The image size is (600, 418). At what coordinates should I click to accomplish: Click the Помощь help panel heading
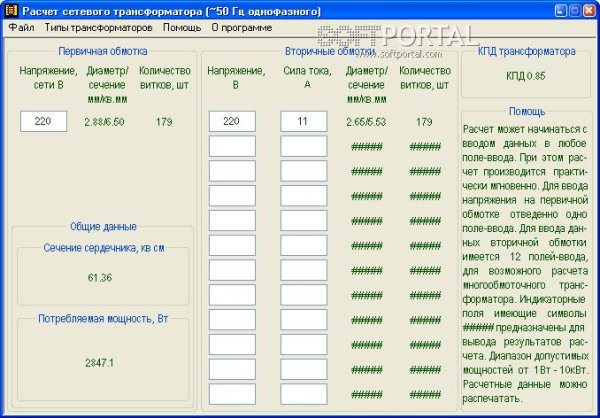pos(527,112)
